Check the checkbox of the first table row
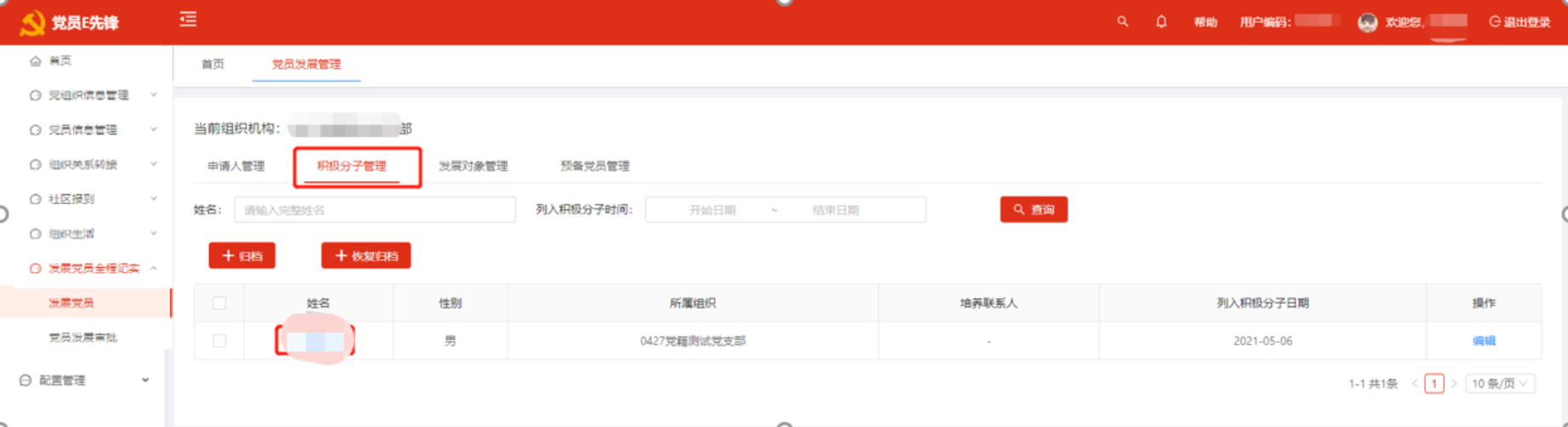1568x427 pixels. 220,341
